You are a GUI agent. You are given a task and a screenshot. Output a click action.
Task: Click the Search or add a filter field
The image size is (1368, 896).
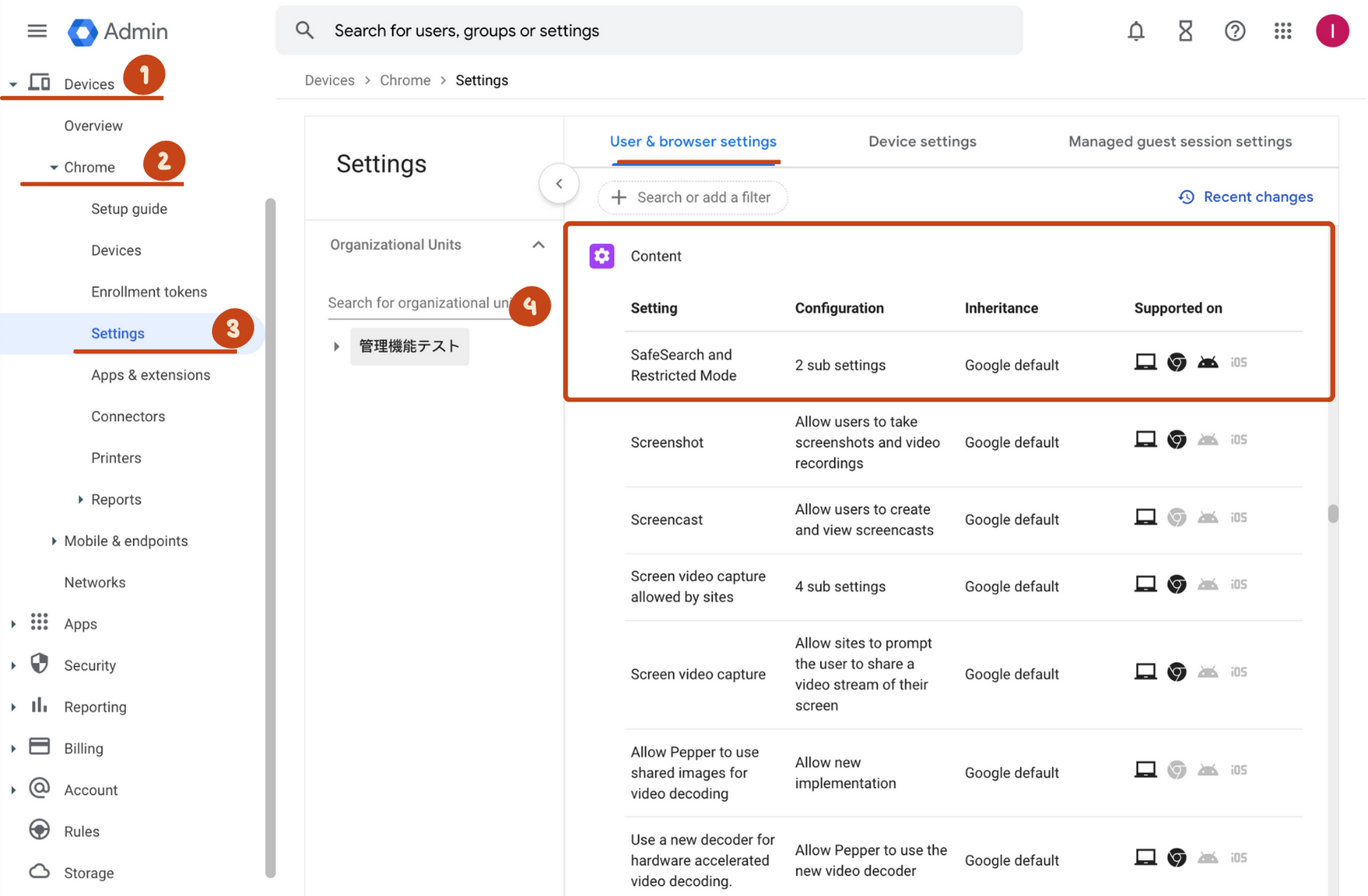coord(703,197)
